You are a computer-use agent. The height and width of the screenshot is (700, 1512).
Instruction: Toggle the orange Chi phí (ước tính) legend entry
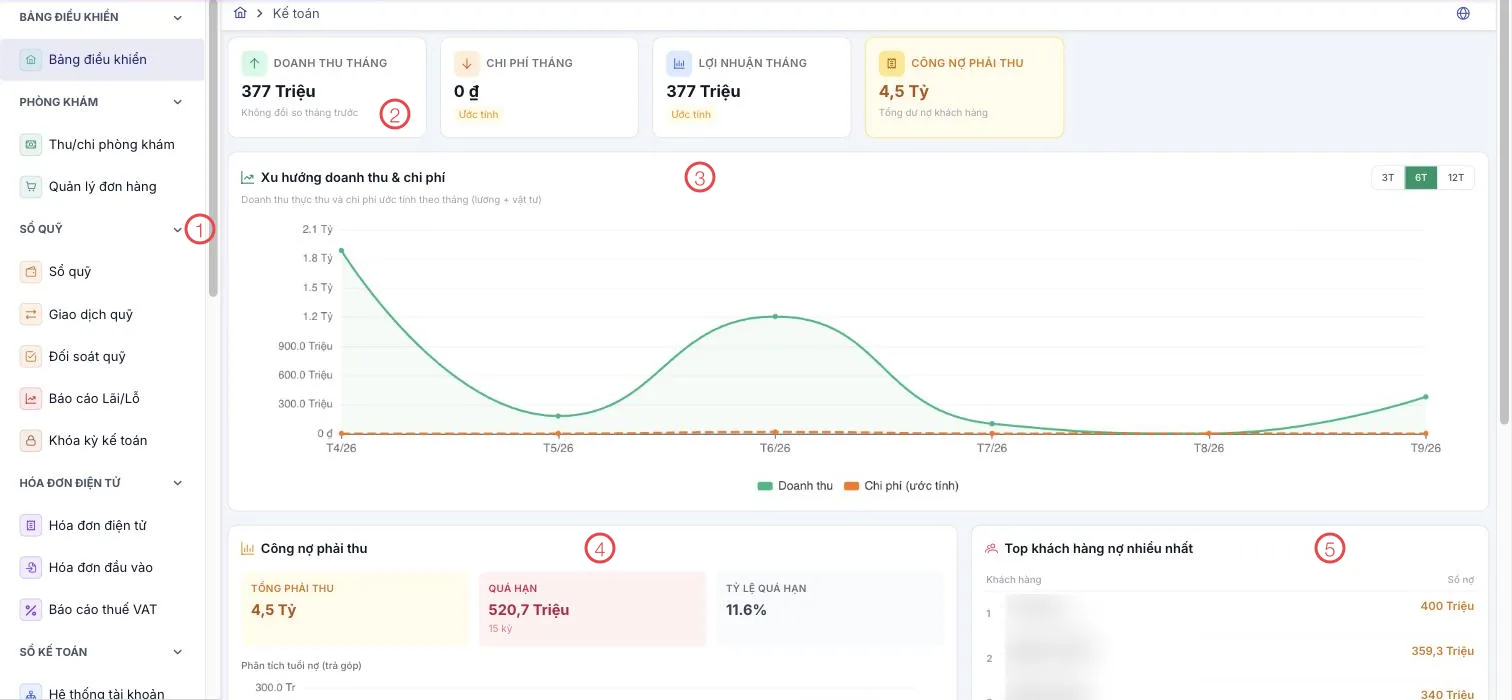[x=901, y=486]
